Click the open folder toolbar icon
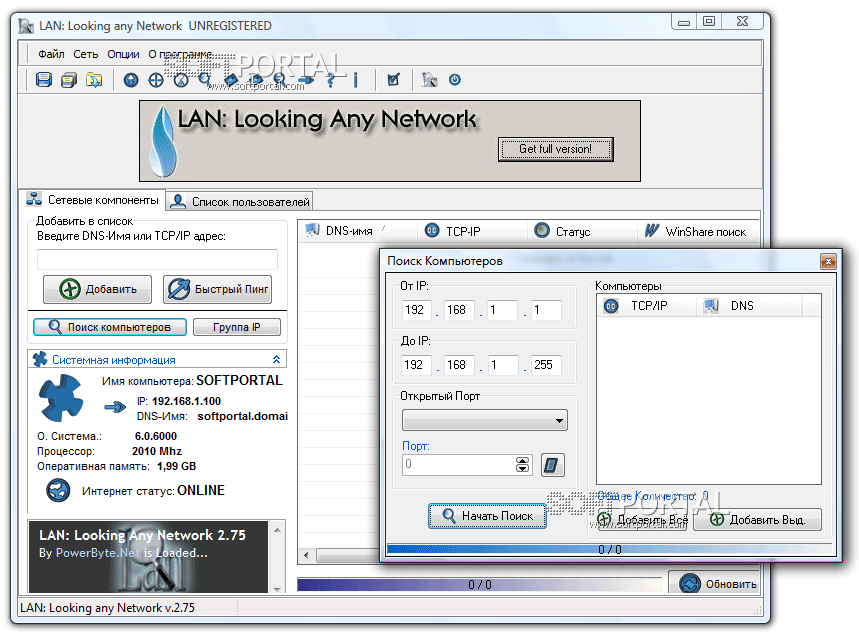The width and height of the screenshot is (859, 638). [94, 80]
